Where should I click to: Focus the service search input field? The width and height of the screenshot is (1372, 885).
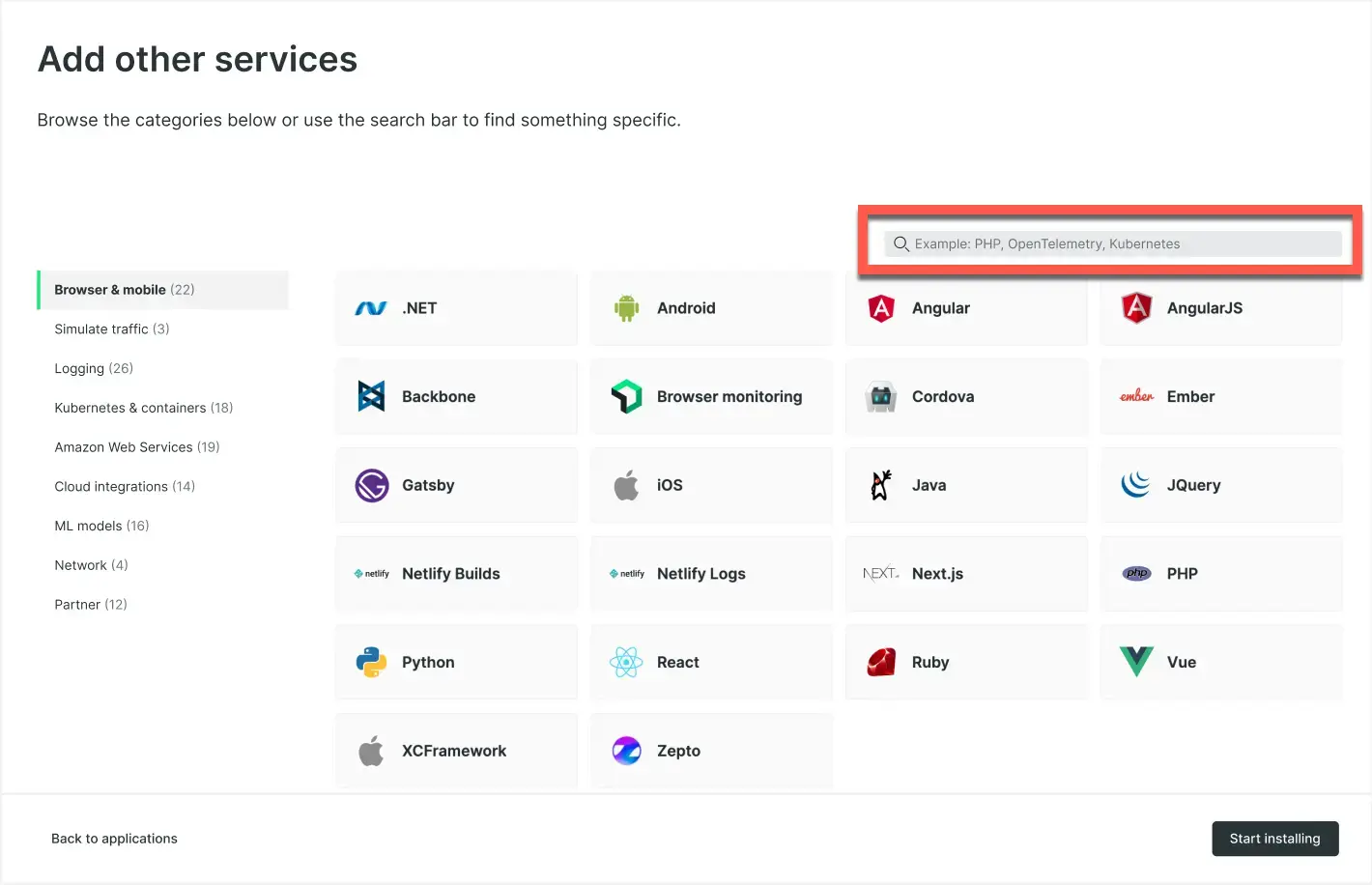pos(1121,244)
